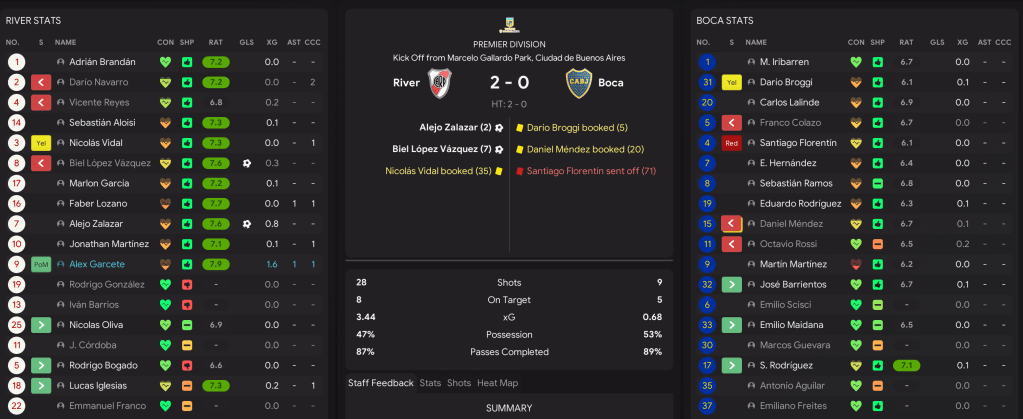Click the condition heart icon for Adrián Brandán
Image resolution: width=1023 pixels, height=419 pixels.
[x=165, y=62]
